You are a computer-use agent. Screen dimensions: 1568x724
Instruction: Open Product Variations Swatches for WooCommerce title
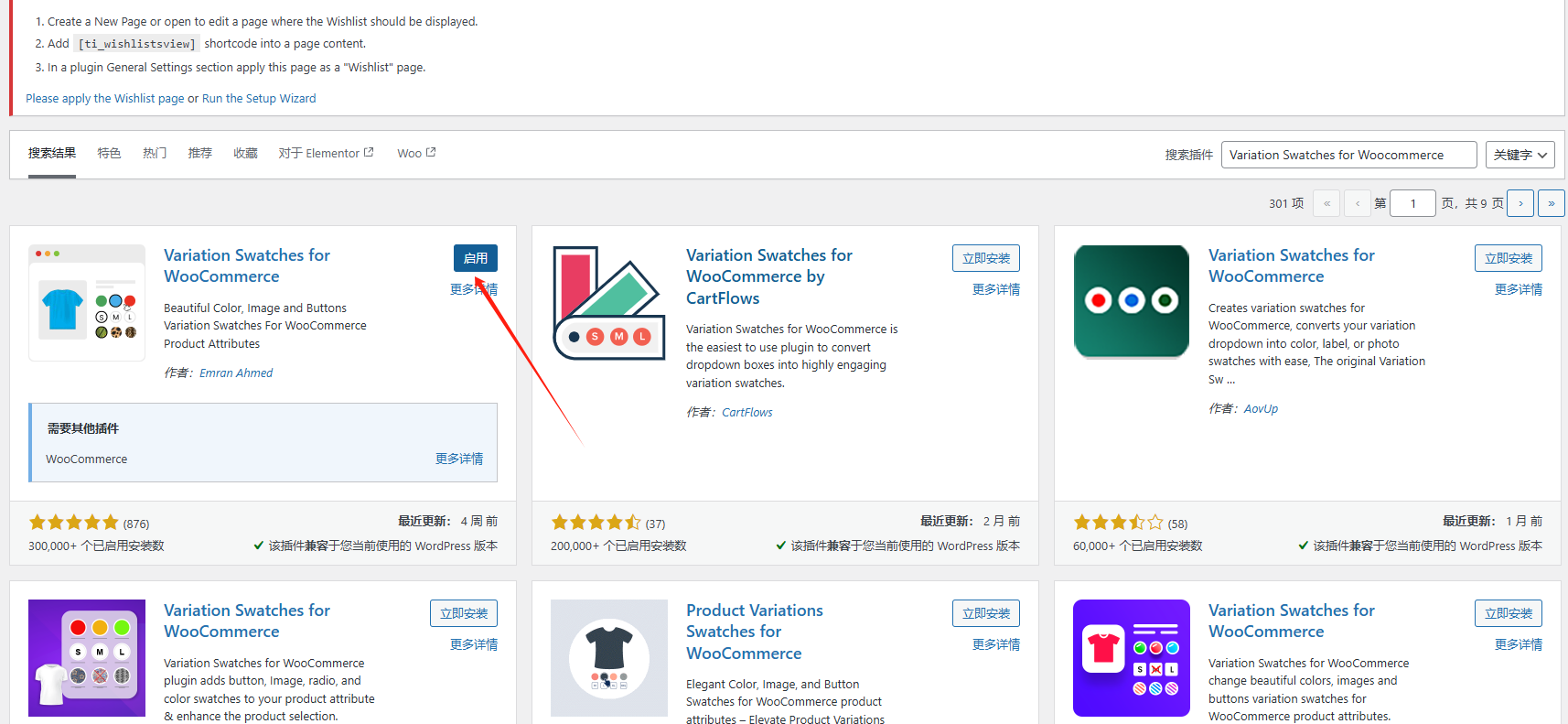(755, 632)
